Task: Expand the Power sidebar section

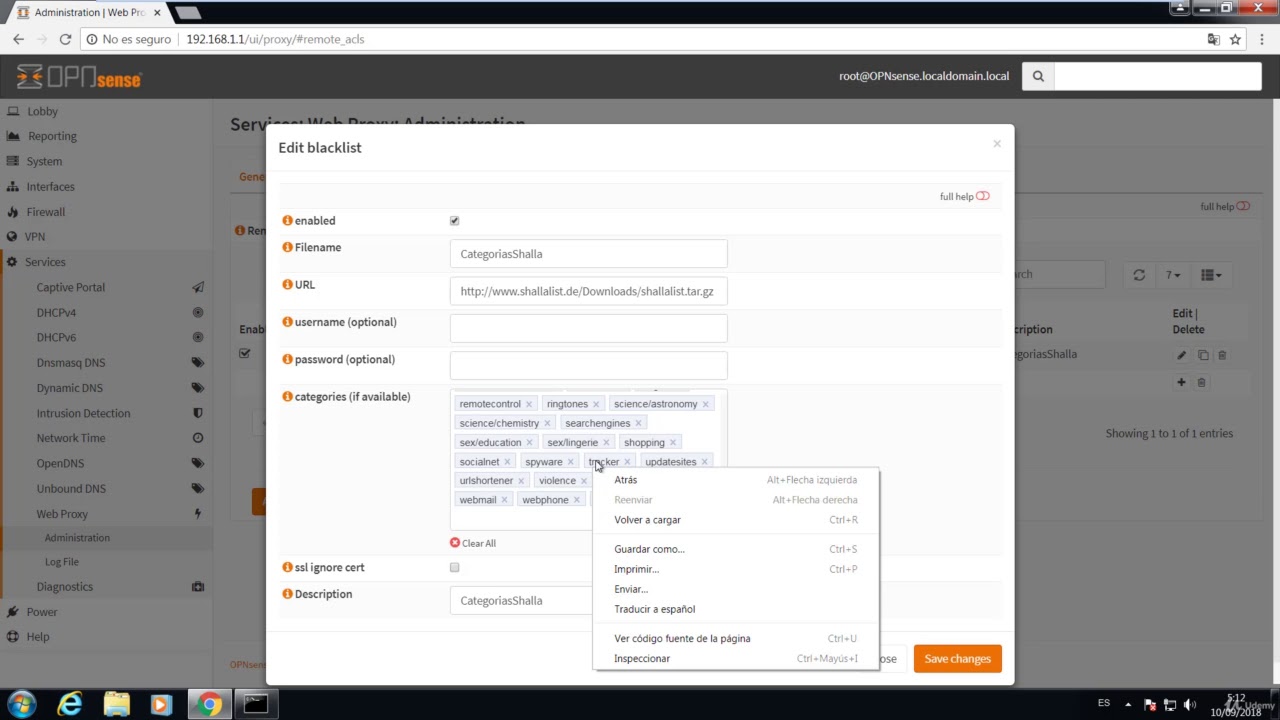Action: [x=106, y=612]
